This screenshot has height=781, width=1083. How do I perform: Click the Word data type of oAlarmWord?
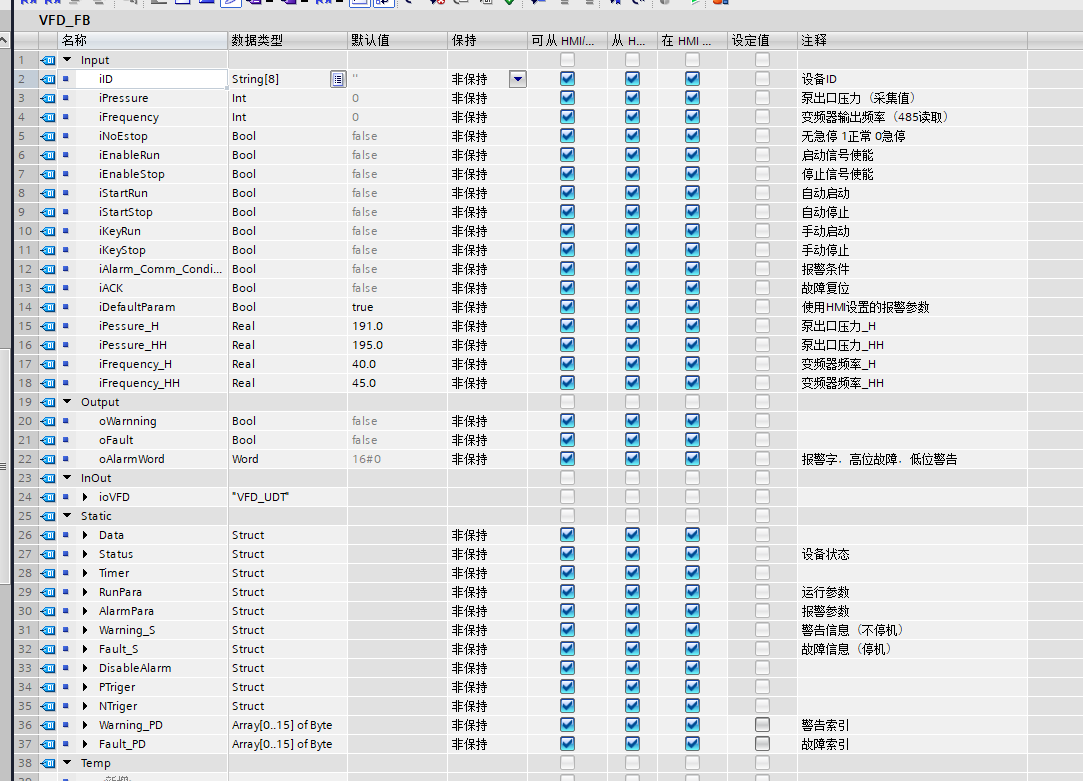245,459
